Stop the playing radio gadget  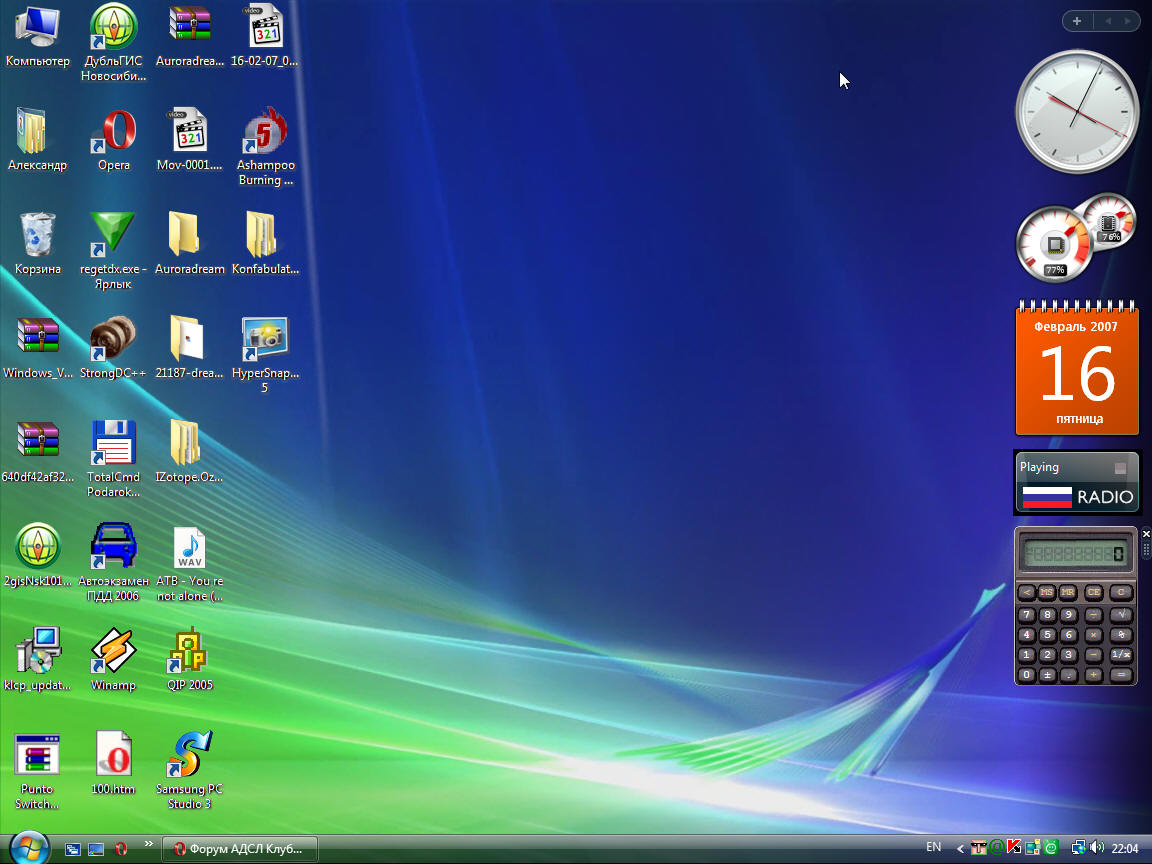click(1120, 468)
